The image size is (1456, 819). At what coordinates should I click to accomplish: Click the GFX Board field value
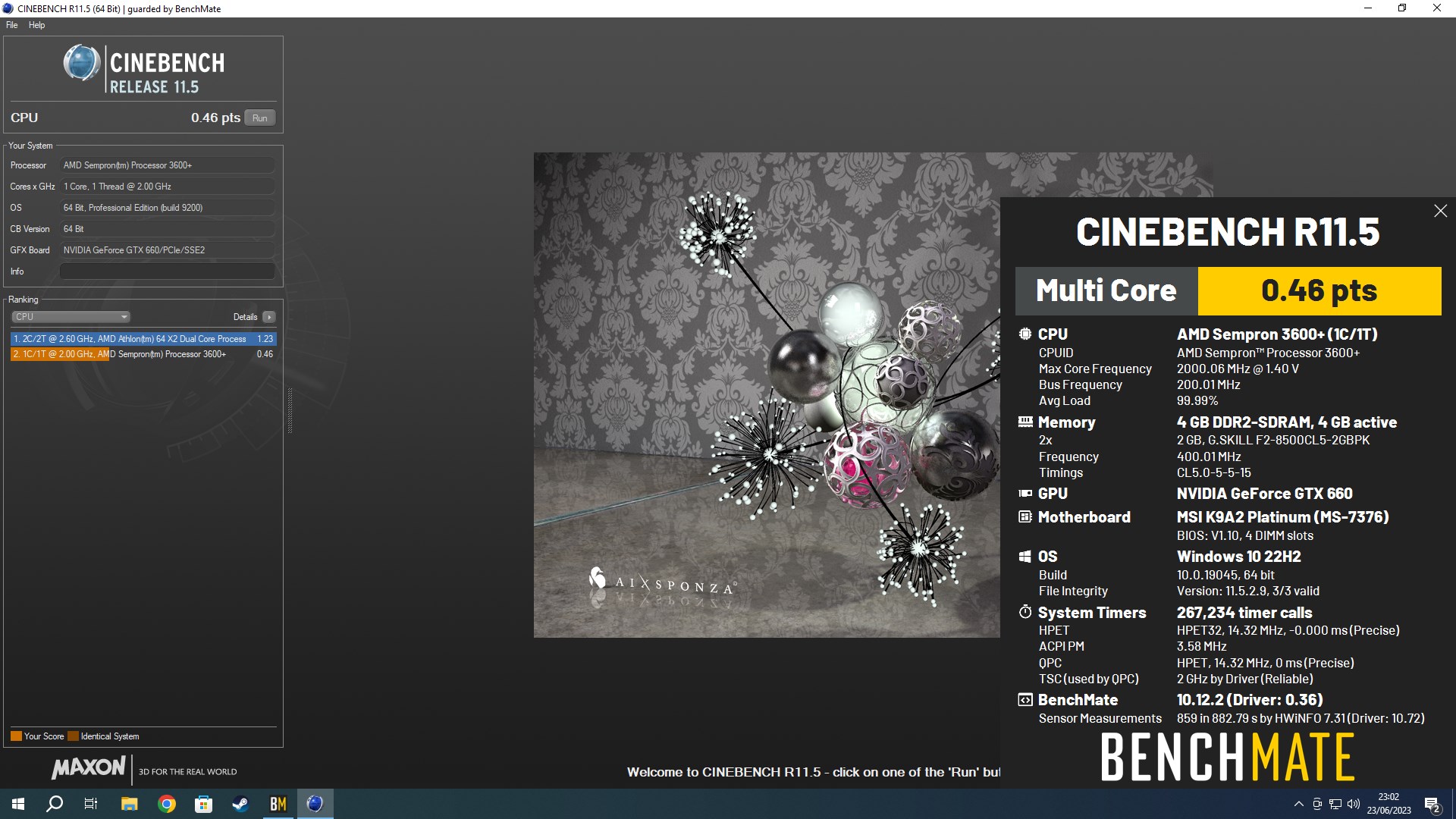(x=167, y=250)
